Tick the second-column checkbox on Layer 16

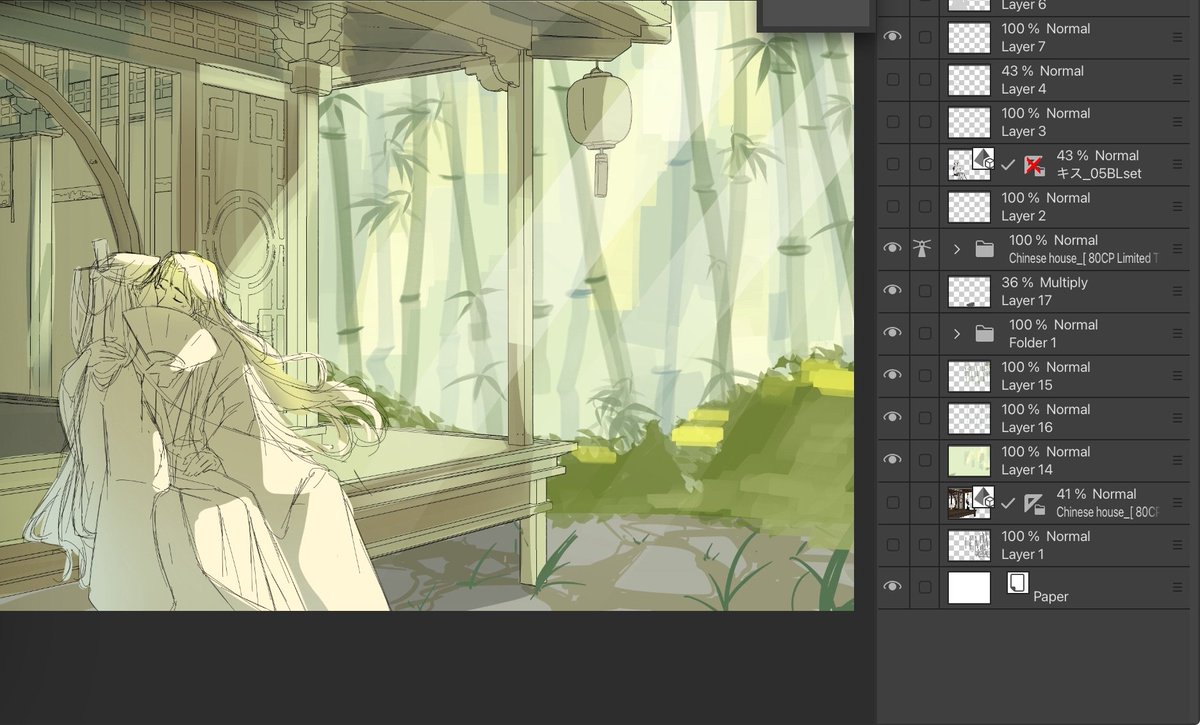[925, 418]
